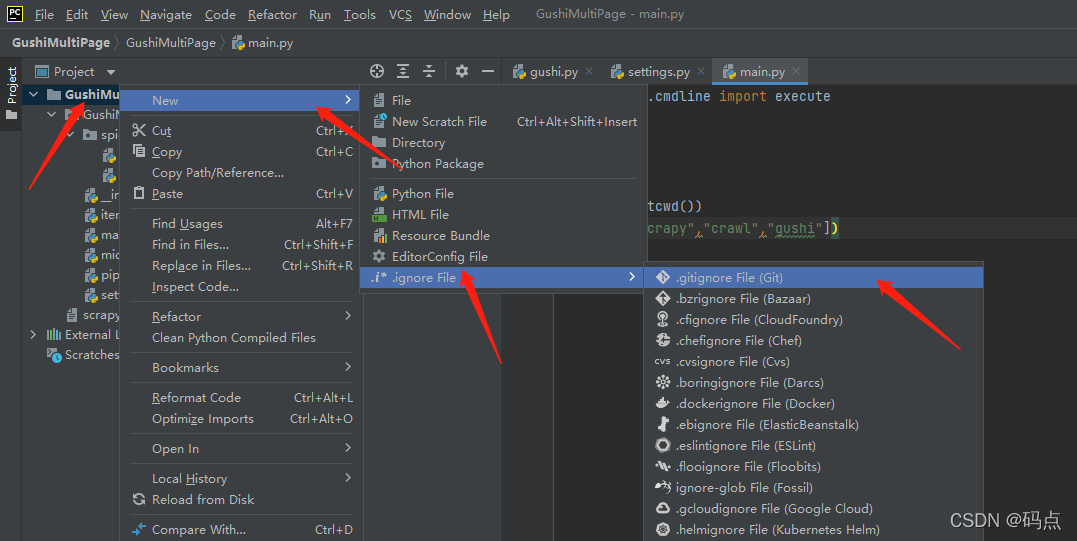1077x541 pixels.
Task: Collapse the nested Gushi folder chevron
Action: pyautogui.click(x=52, y=115)
